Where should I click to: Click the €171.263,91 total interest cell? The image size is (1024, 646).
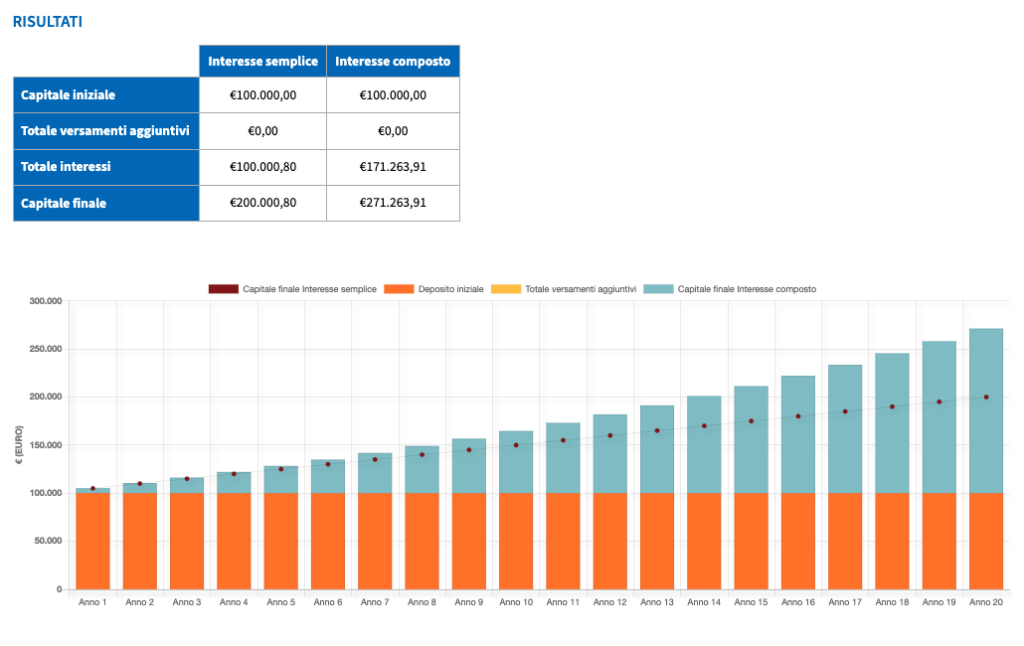click(393, 167)
